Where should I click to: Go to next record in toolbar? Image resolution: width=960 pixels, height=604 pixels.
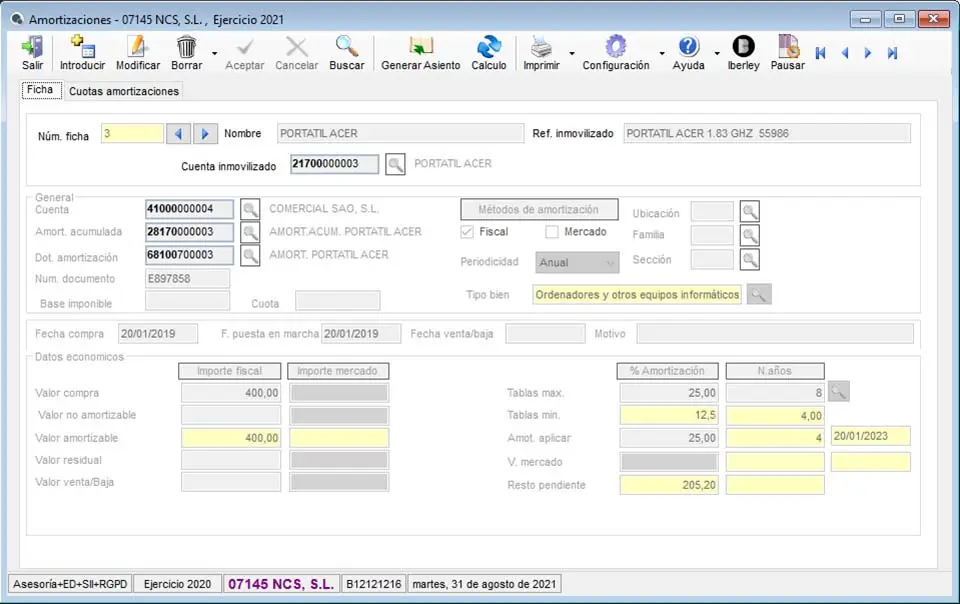[868, 53]
